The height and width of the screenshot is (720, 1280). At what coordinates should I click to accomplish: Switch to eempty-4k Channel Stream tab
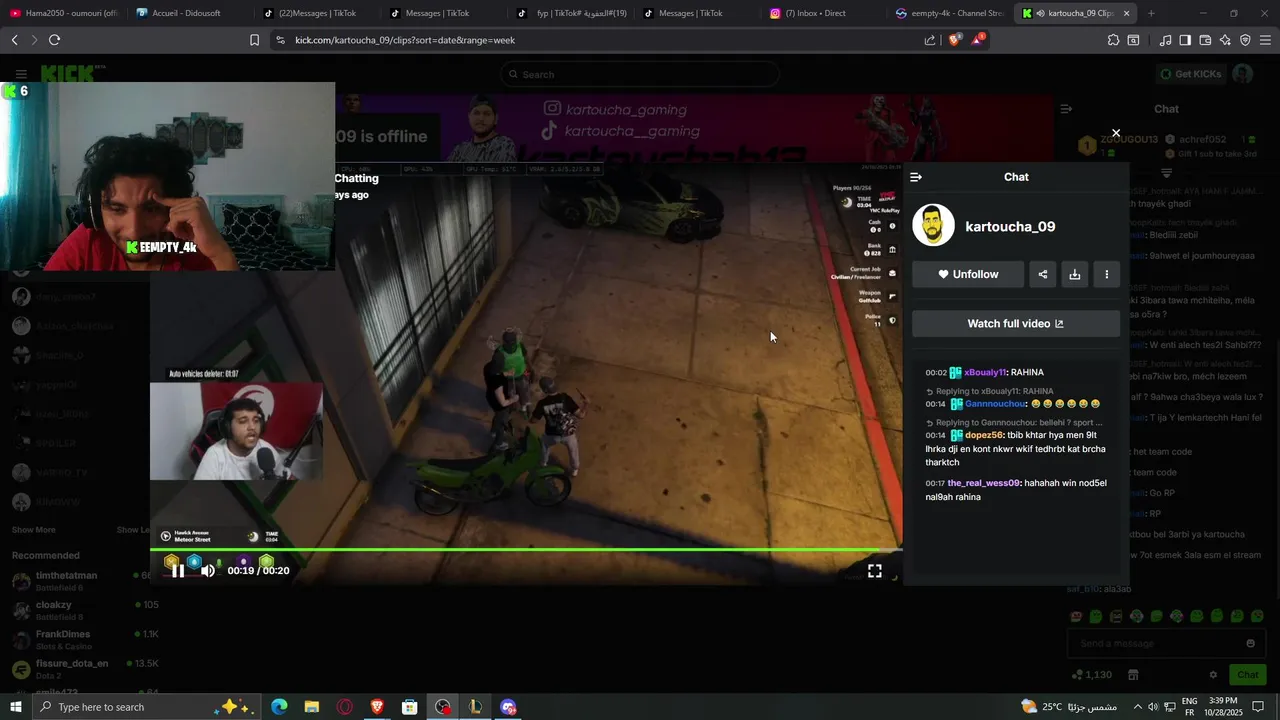(x=948, y=13)
